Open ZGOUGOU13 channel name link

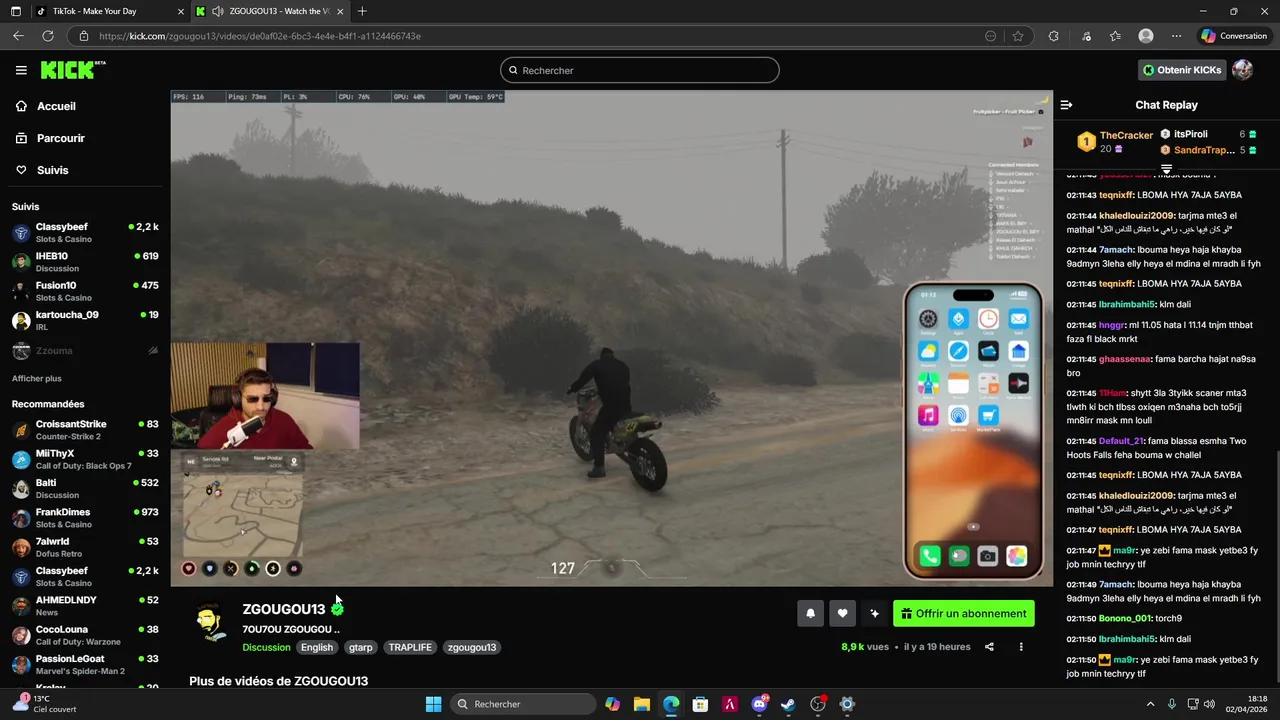[x=283, y=609]
